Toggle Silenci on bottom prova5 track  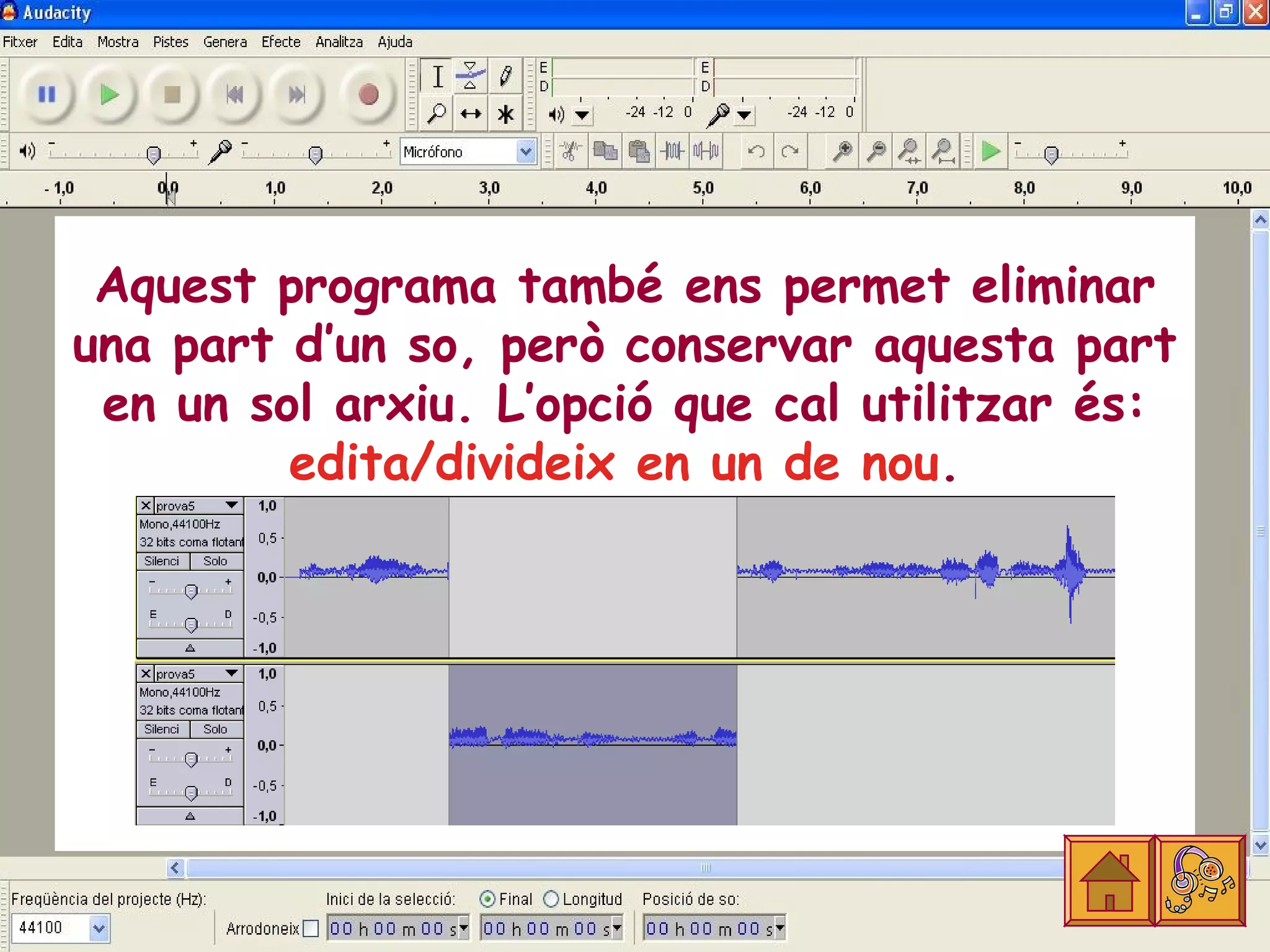(162, 729)
